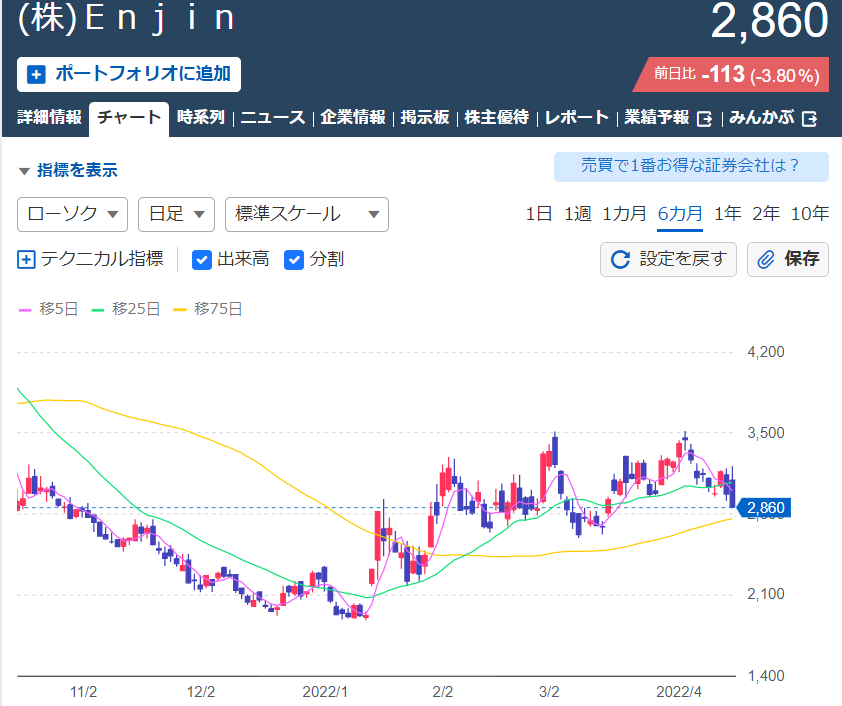
Task: Open the 時系列 tab
Action: 201,117
